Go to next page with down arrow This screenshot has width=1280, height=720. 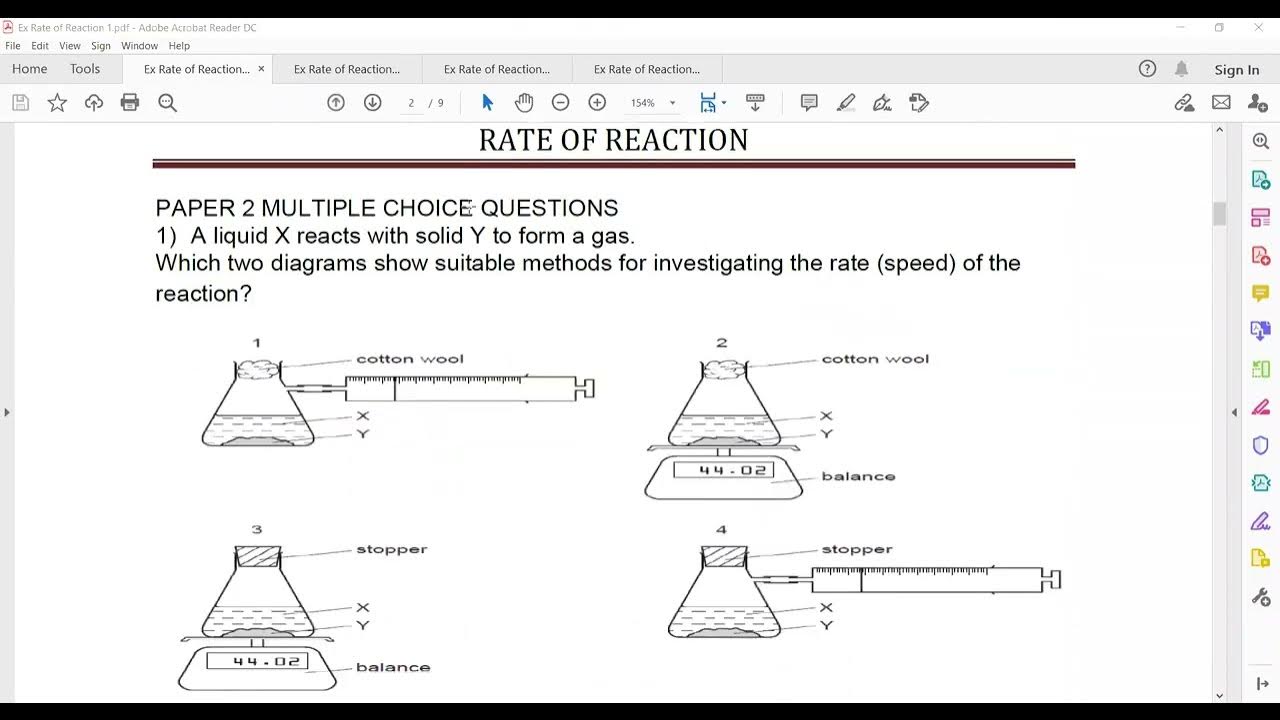point(373,102)
